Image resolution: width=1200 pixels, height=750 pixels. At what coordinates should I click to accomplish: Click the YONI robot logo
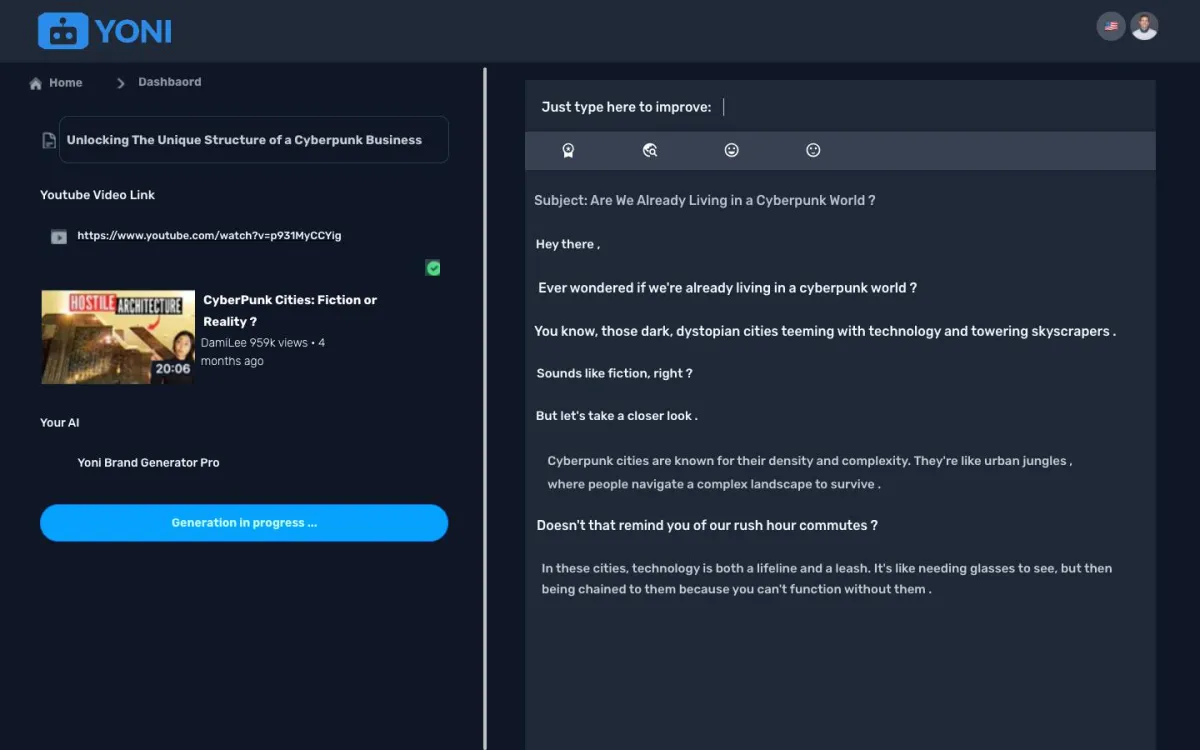63,31
